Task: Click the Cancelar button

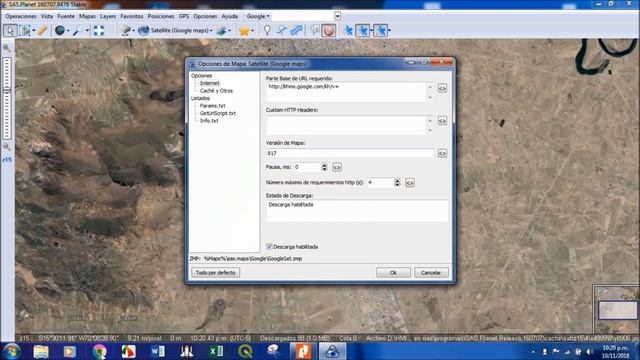Action: [431, 272]
